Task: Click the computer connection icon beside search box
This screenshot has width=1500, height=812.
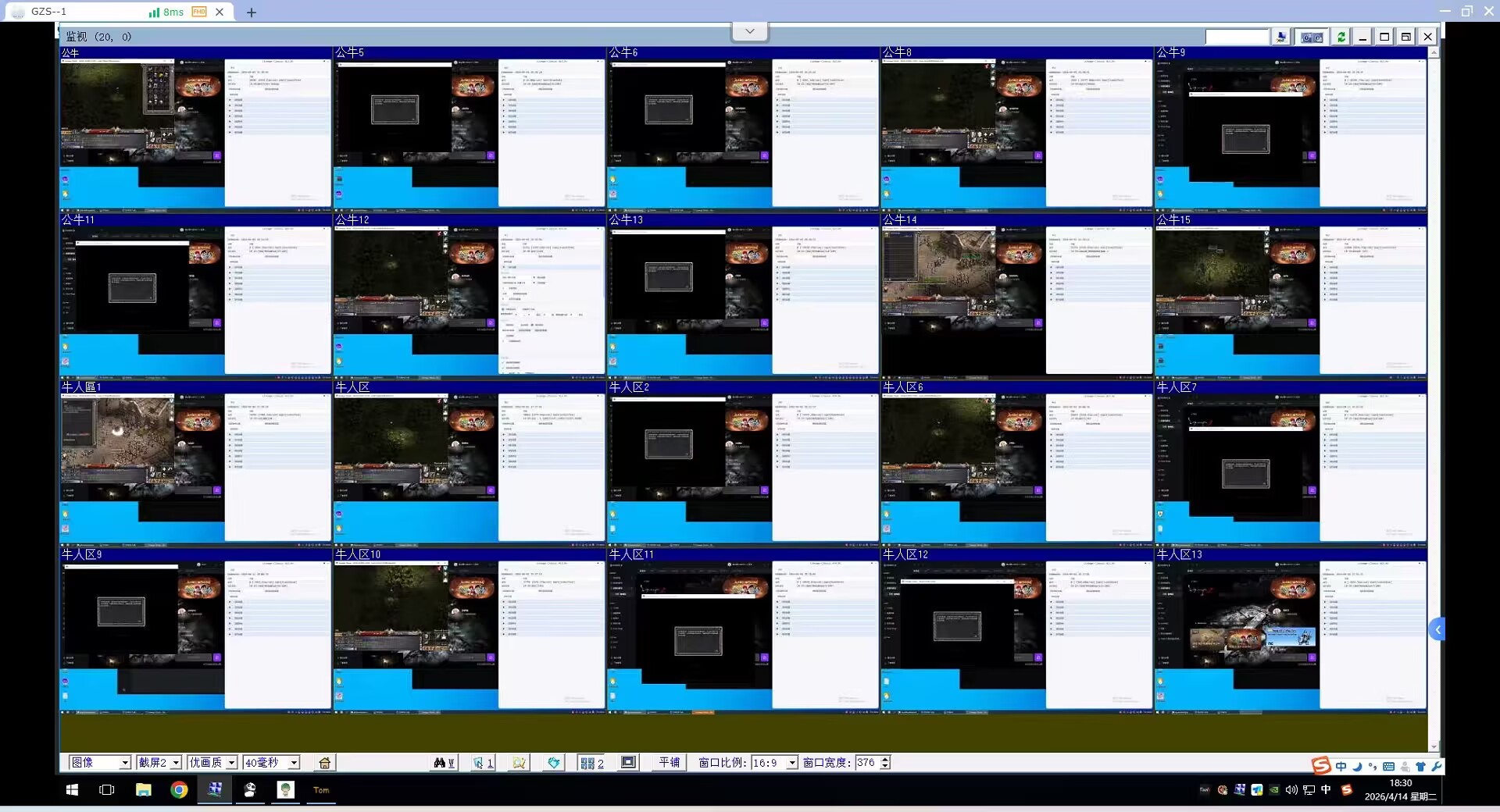Action: tap(1280, 37)
